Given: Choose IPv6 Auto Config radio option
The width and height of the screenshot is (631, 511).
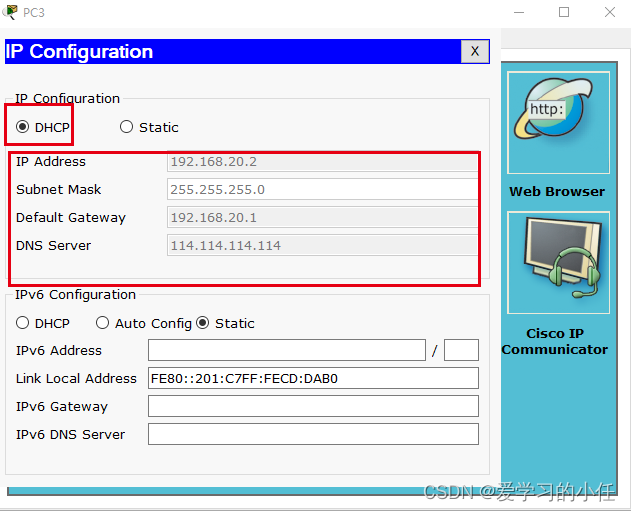Looking at the screenshot, I should click(102, 323).
